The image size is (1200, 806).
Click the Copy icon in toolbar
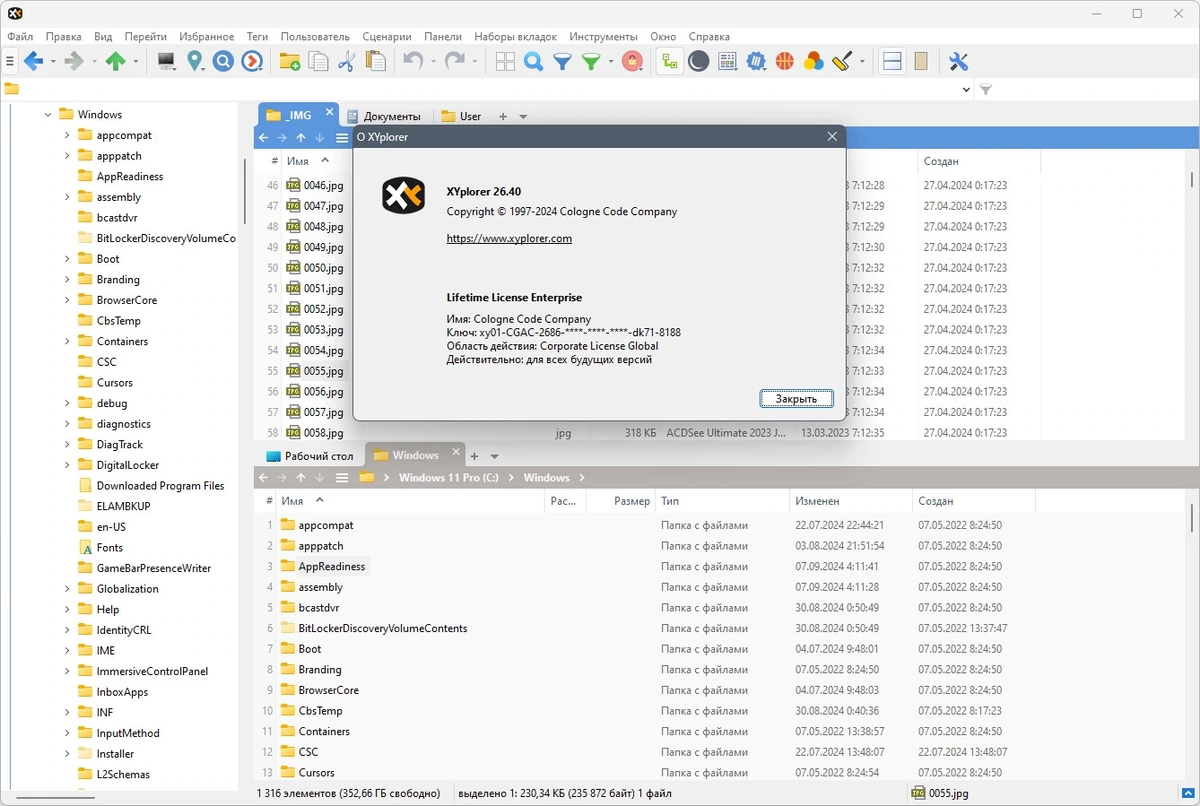pyautogui.click(x=318, y=62)
